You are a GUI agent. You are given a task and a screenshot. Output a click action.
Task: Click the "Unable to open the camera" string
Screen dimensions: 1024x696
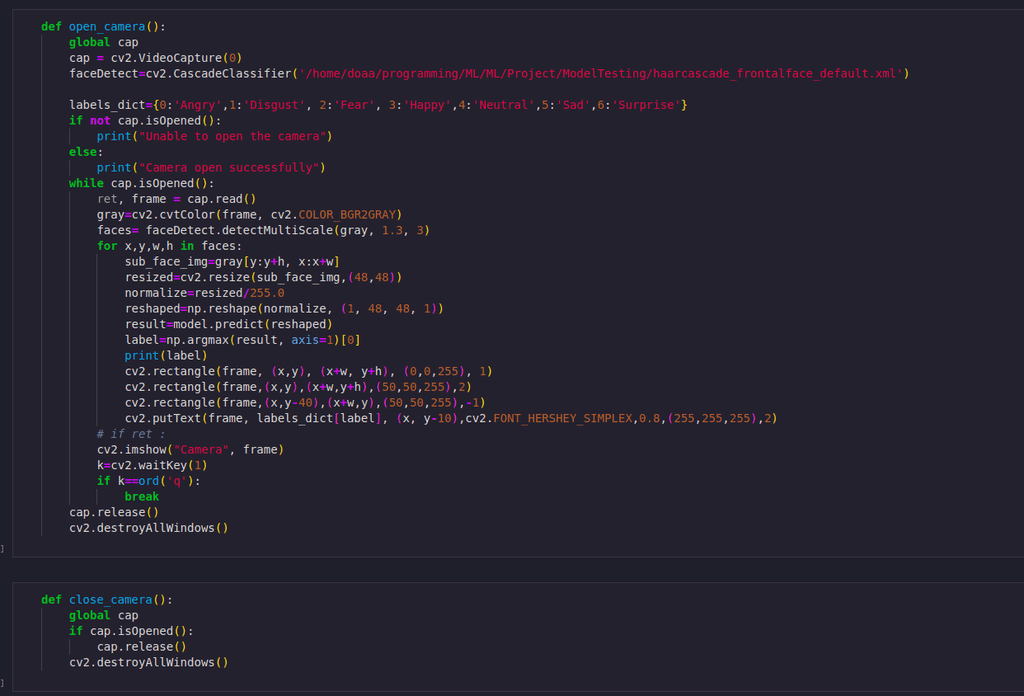click(232, 136)
